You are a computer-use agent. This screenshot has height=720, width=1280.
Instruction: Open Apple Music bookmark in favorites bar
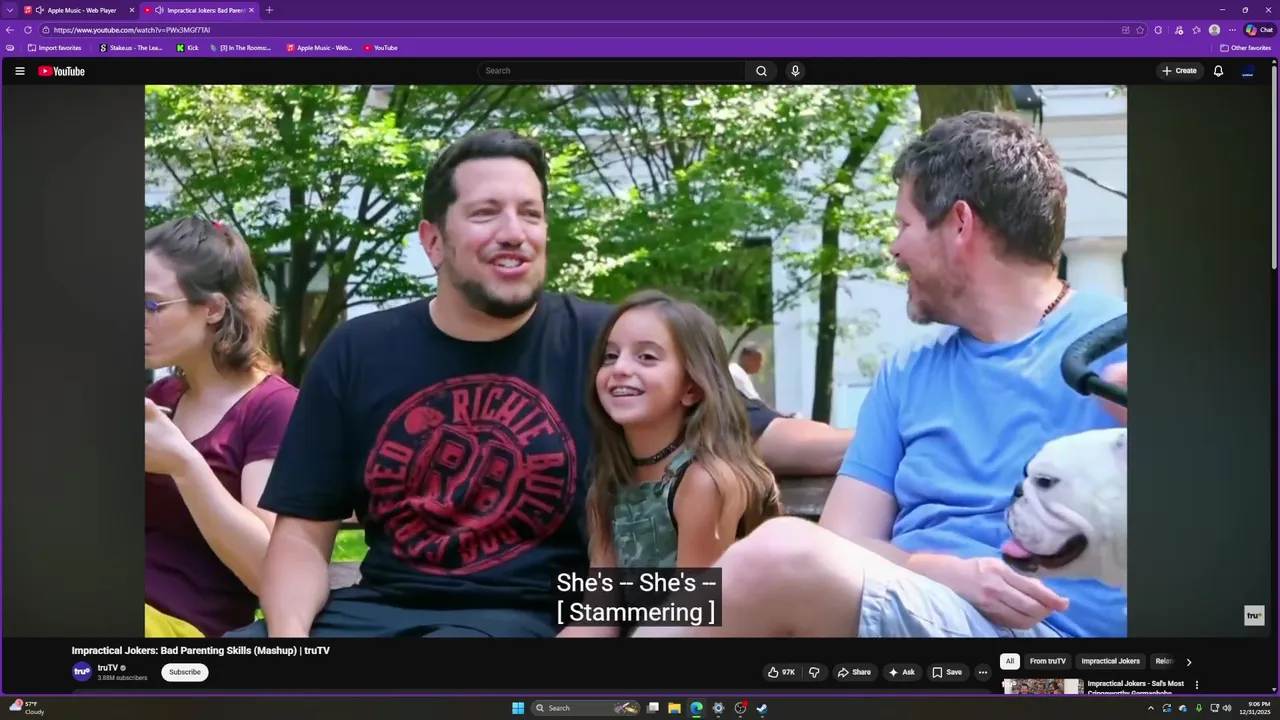tap(319, 48)
